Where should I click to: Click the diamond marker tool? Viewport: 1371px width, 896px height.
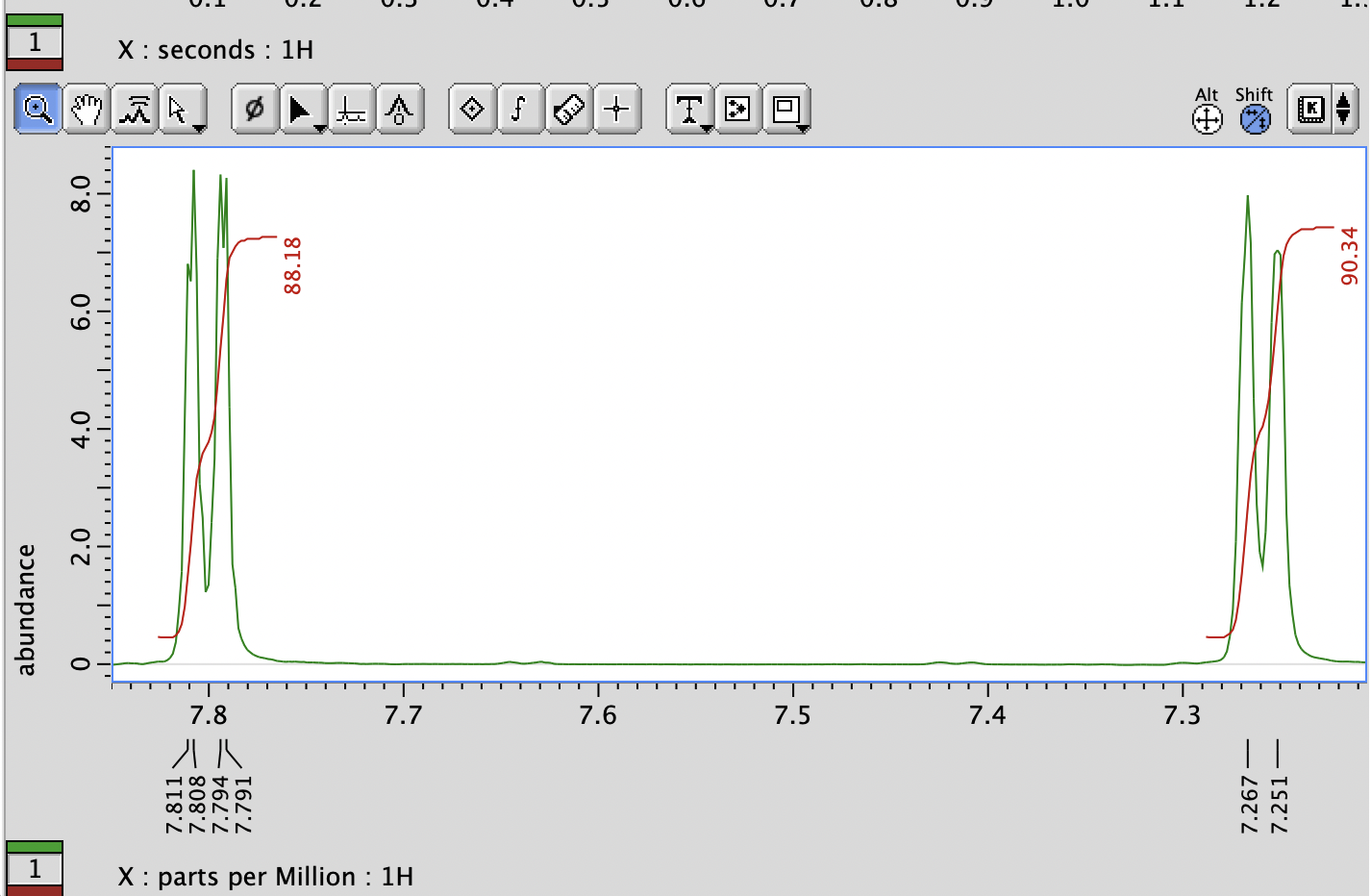click(471, 109)
